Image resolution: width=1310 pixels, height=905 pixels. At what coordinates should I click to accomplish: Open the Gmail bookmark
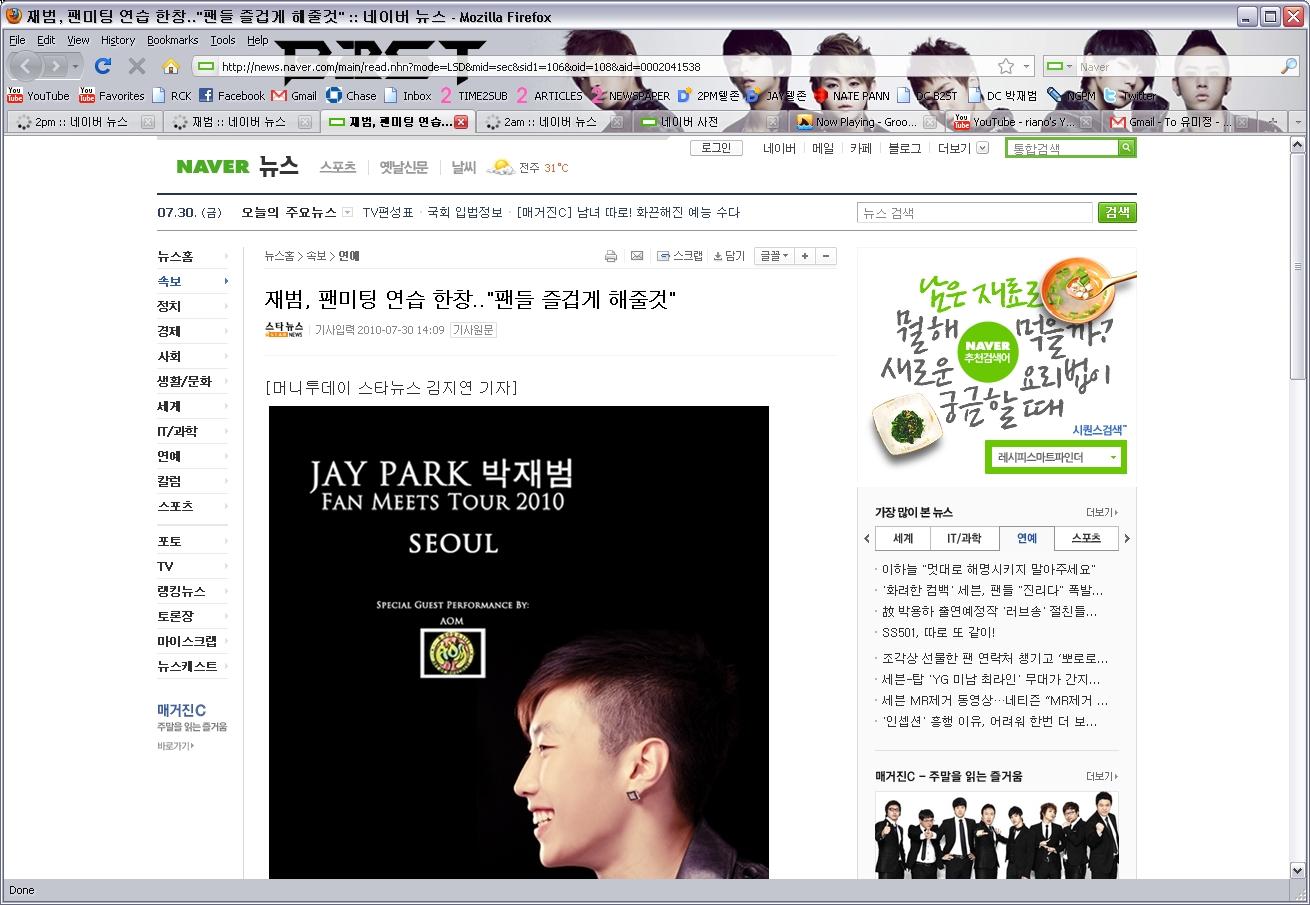[294, 96]
